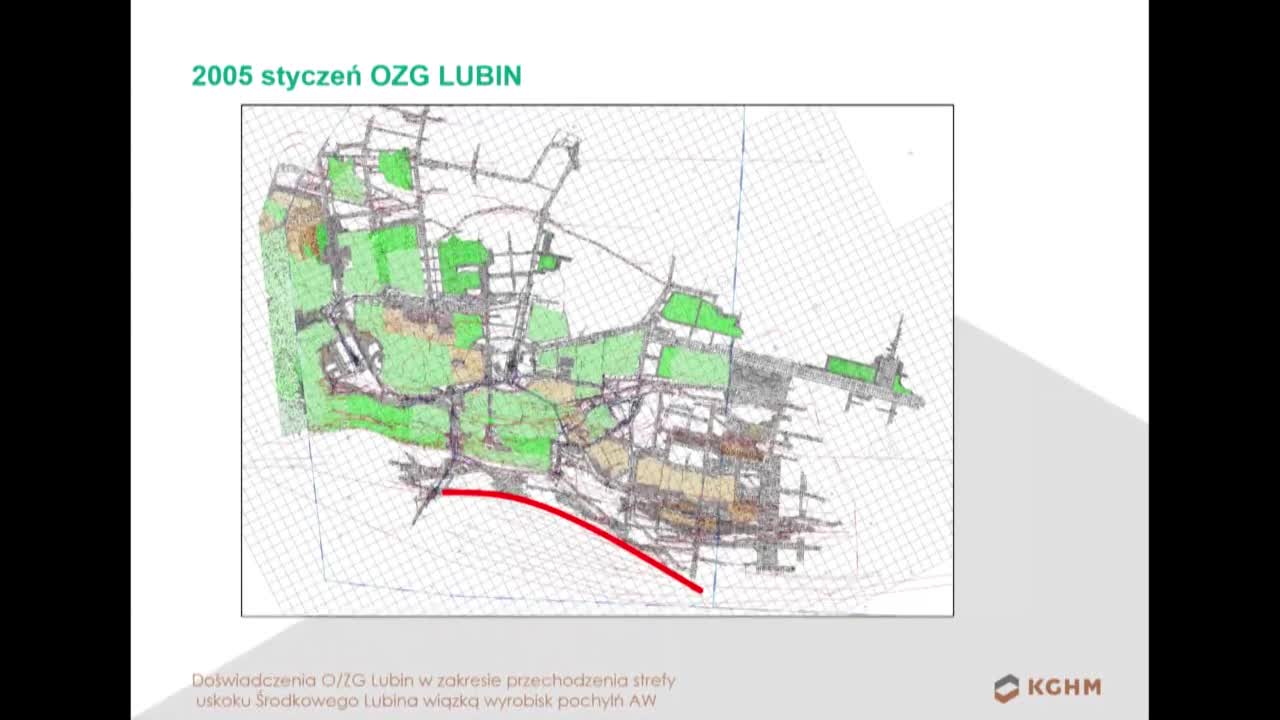Click the far-east green area on the map
The height and width of the screenshot is (720, 1280).
coord(851,369)
